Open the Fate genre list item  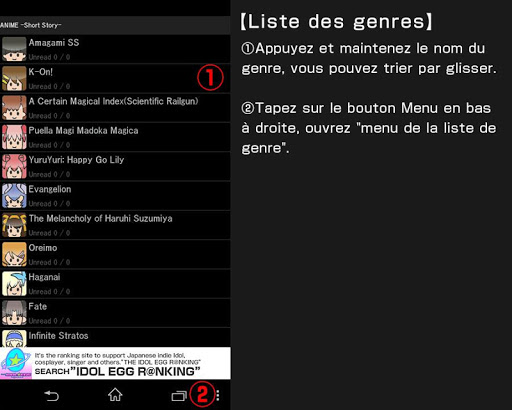(x=115, y=313)
